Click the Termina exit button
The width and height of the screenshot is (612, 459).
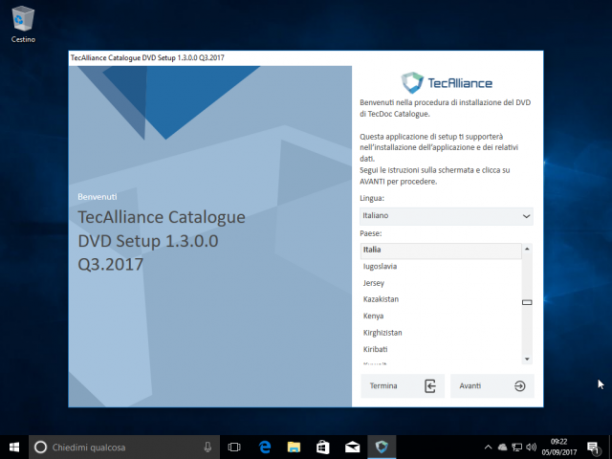pyautogui.click(x=402, y=386)
